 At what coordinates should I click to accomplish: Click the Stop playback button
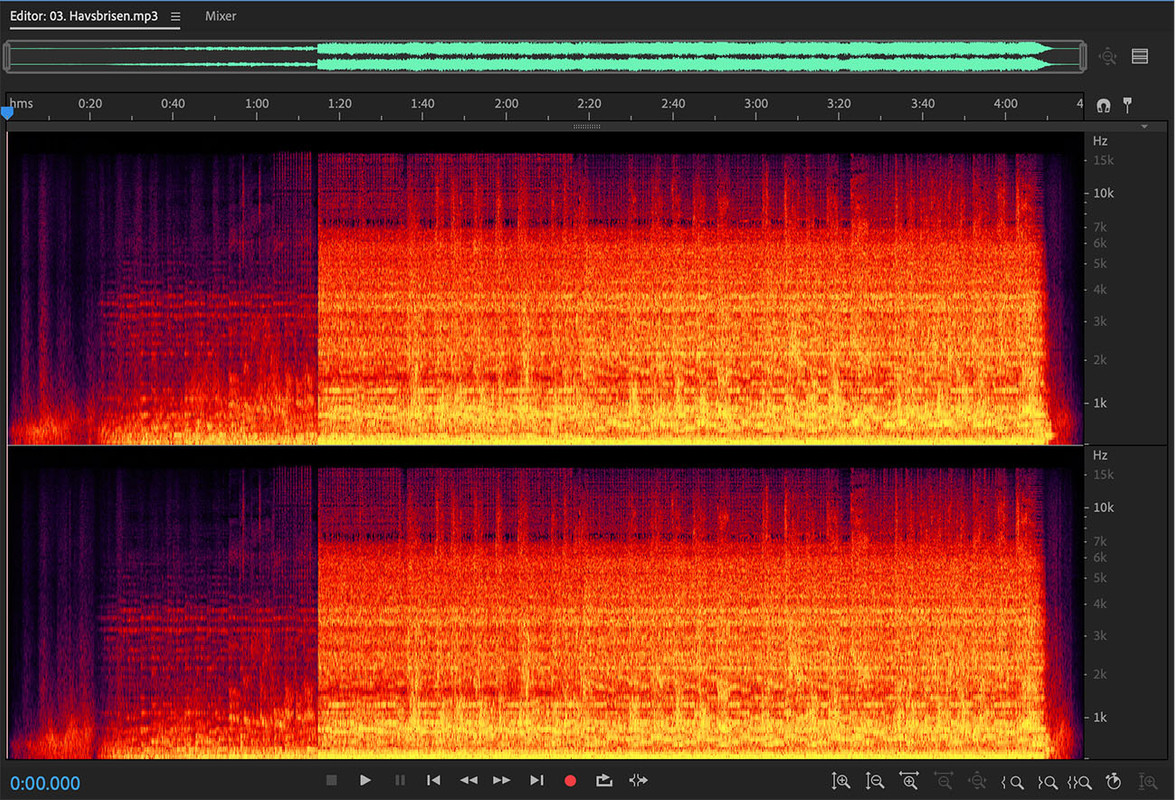(332, 781)
